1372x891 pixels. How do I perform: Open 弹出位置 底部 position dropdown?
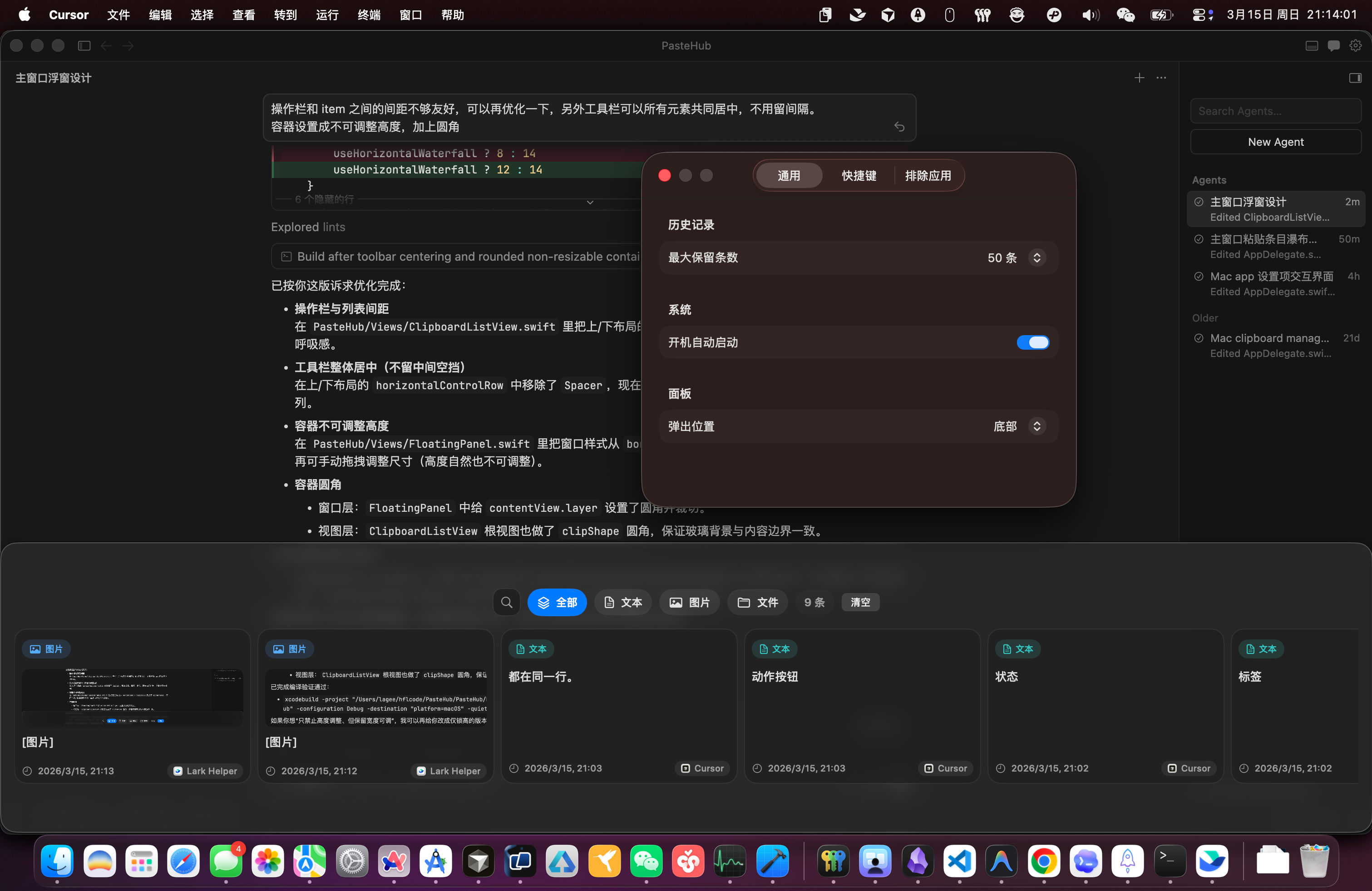[1036, 426]
